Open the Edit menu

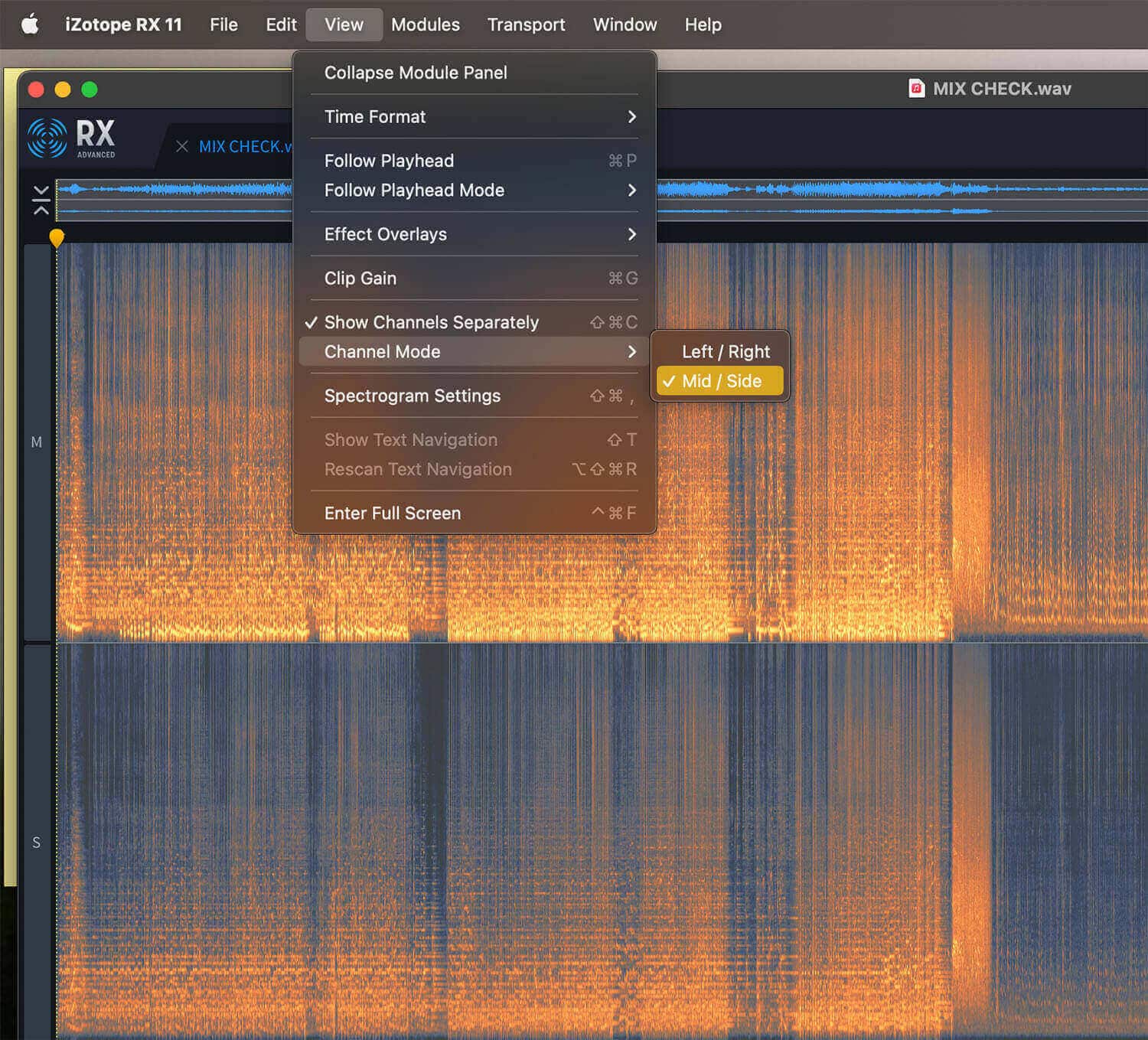(281, 24)
